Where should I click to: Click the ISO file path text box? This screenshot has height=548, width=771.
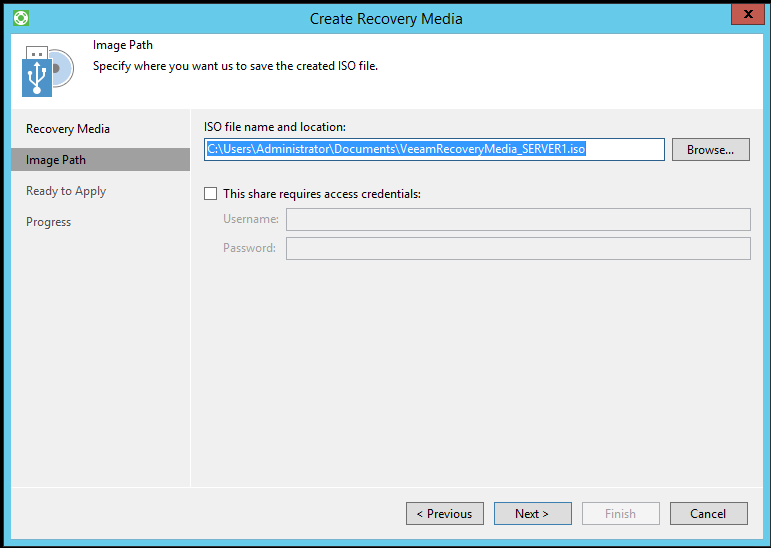[x=434, y=150]
